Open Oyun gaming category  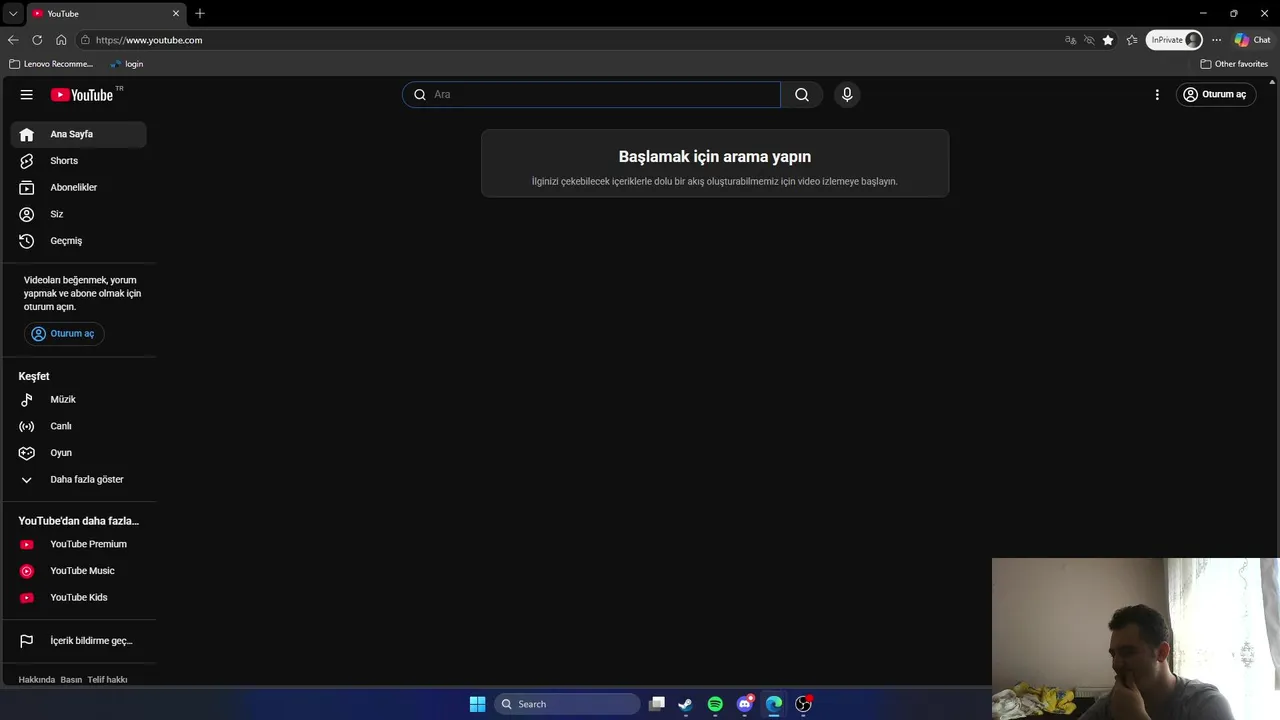(x=79, y=453)
